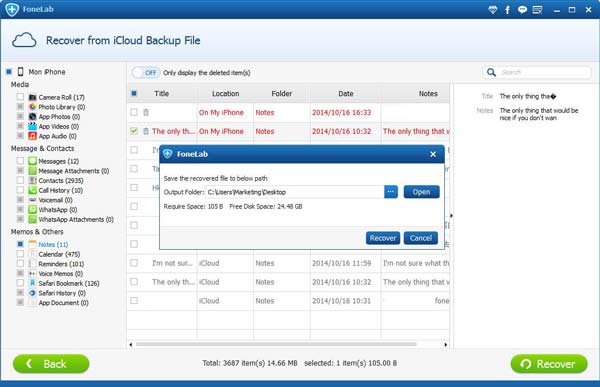Check the Contacts (2935) checkbox

pyautogui.click(x=20, y=180)
